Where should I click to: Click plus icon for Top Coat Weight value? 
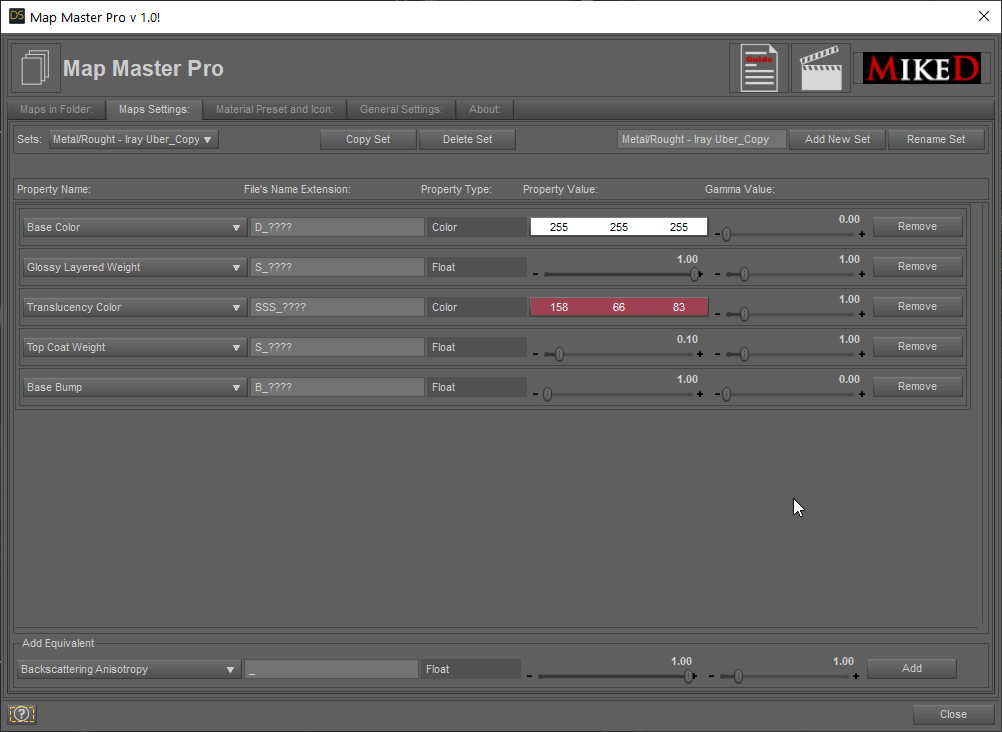tap(700, 354)
